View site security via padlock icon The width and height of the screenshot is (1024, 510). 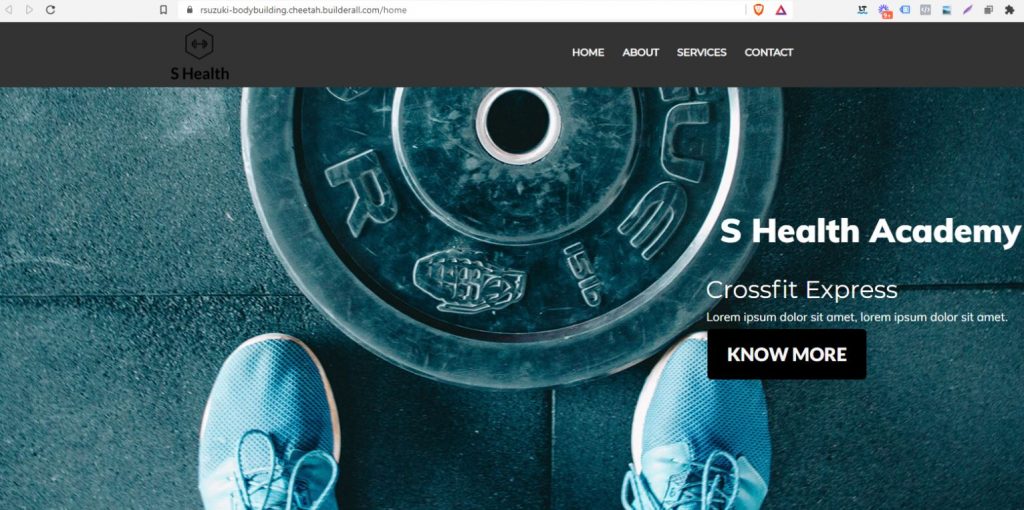click(190, 10)
